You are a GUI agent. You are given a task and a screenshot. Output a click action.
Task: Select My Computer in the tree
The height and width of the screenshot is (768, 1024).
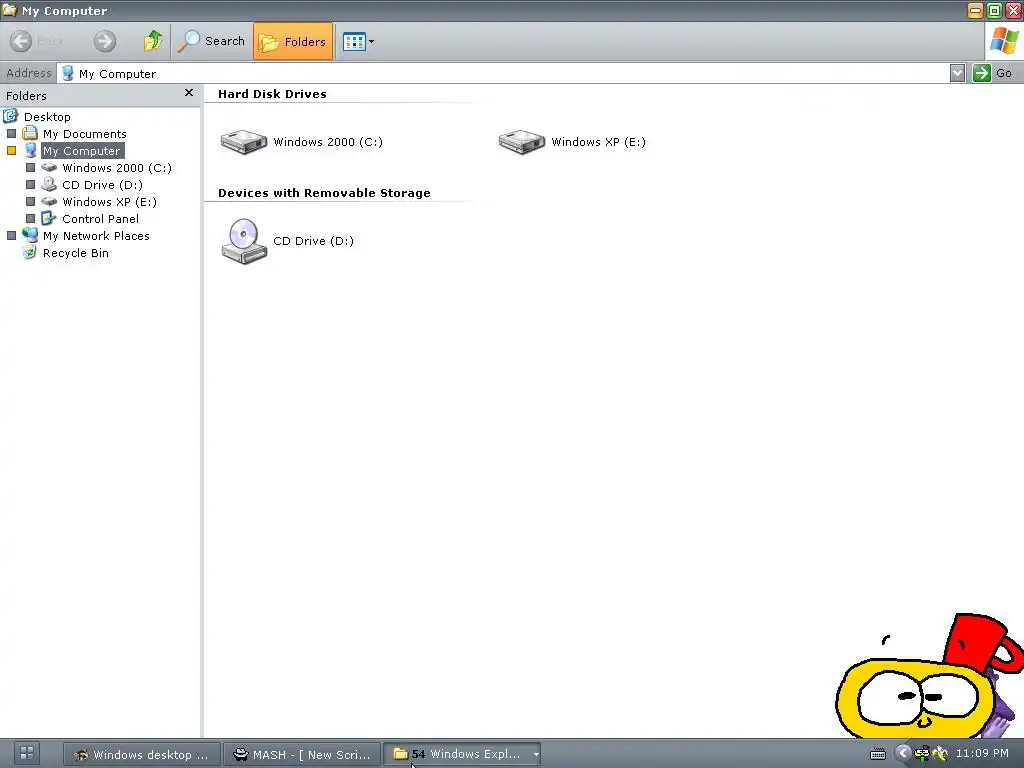click(82, 151)
